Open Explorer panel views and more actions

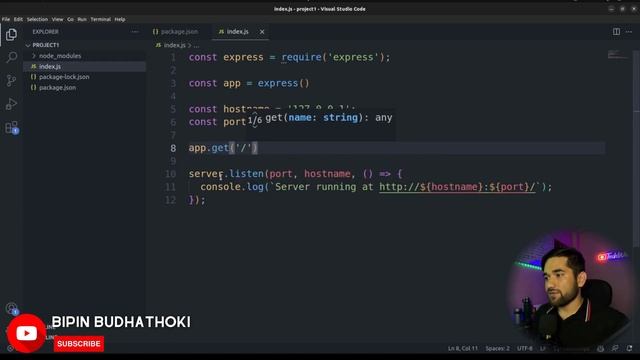[x=135, y=32]
